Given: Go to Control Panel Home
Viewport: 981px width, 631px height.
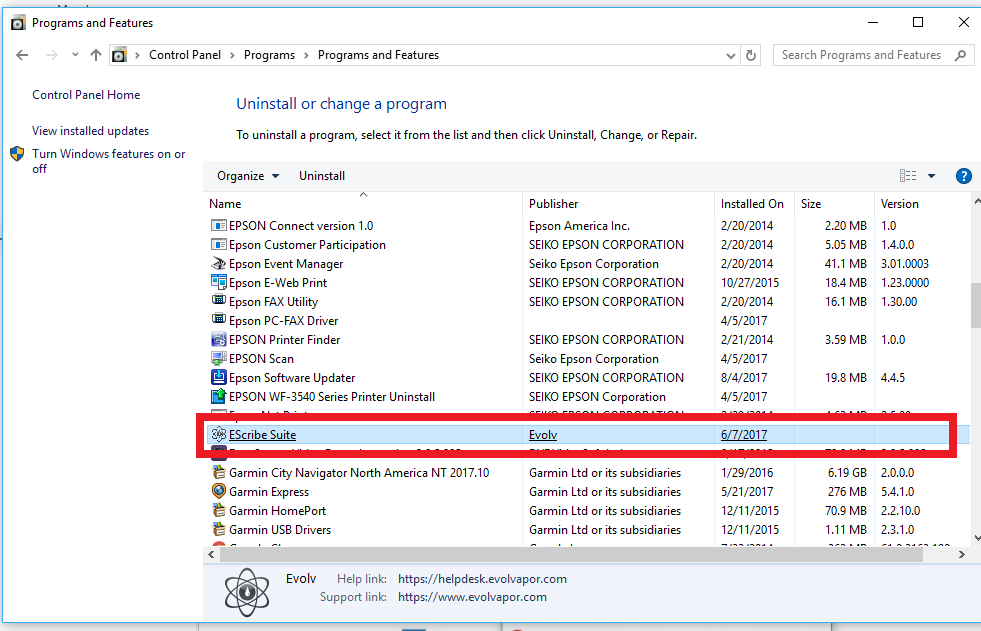Looking at the screenshot, I should (x=86, y=95).
